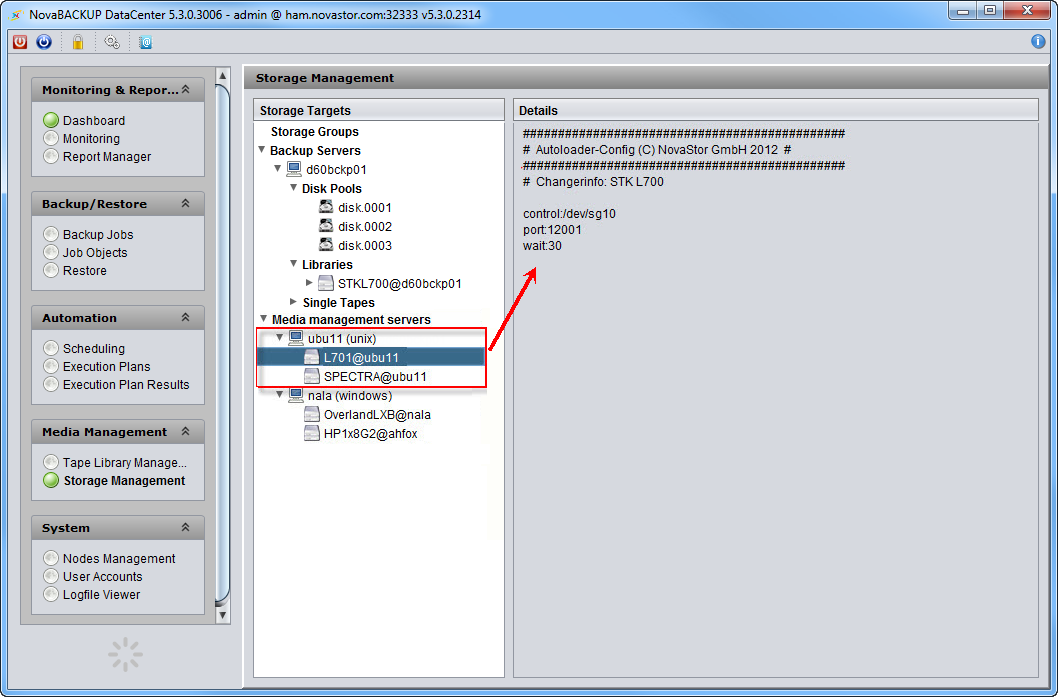Click the blue info icon at top right
This screenshot has height=697, width=1058.
click(1038, 42)
